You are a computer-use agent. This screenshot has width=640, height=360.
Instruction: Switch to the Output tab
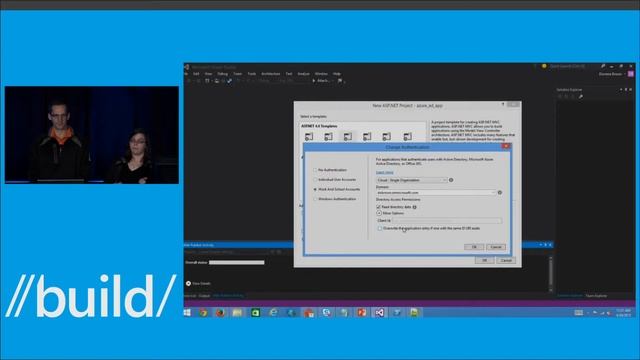[x=204, y=296]
